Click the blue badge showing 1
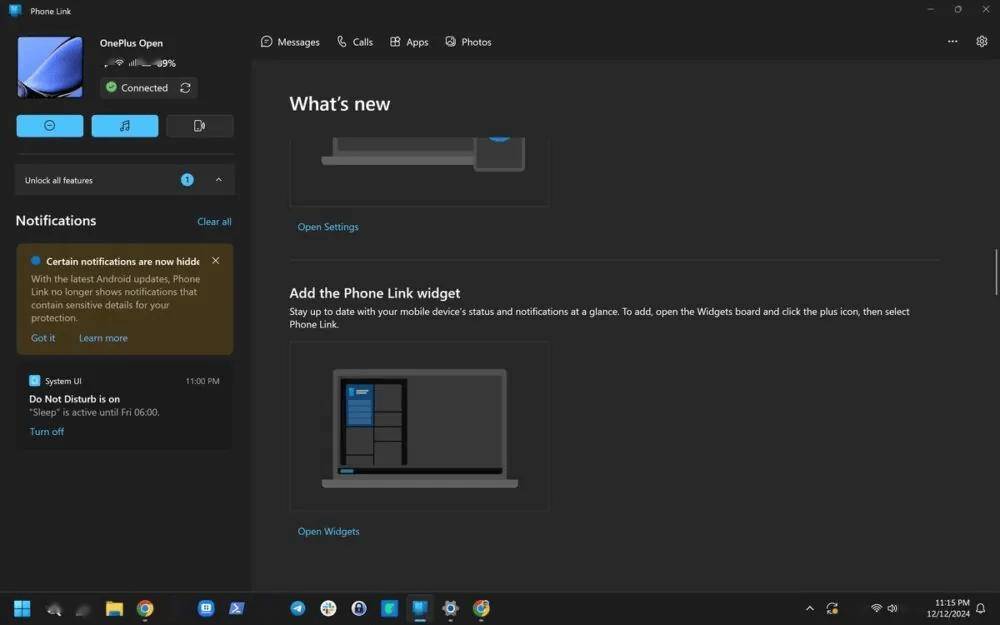Viewport: 1000px width, 625px height. point(187,180)
